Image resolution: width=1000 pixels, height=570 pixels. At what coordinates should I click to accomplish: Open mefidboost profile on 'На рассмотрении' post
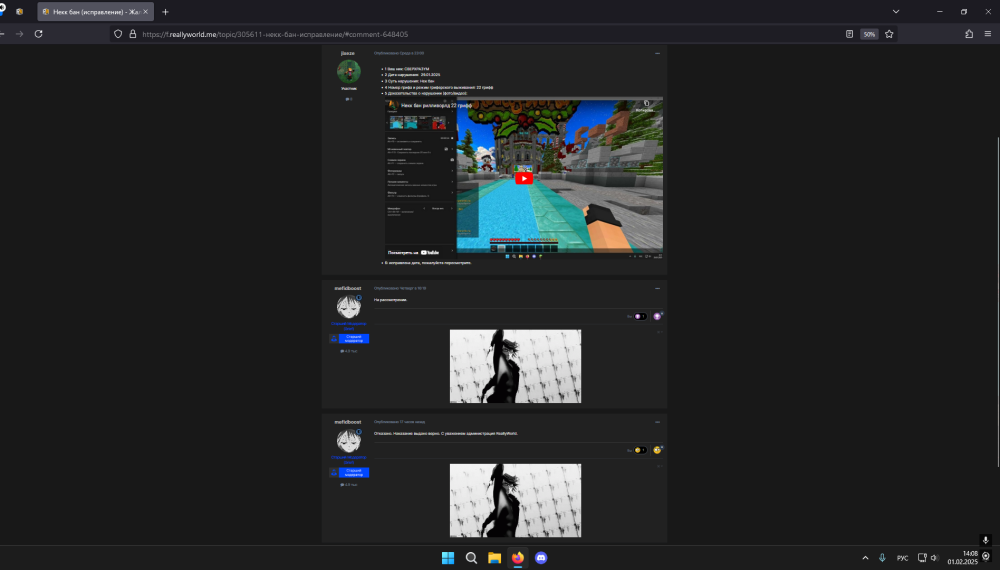pos(348,288)
